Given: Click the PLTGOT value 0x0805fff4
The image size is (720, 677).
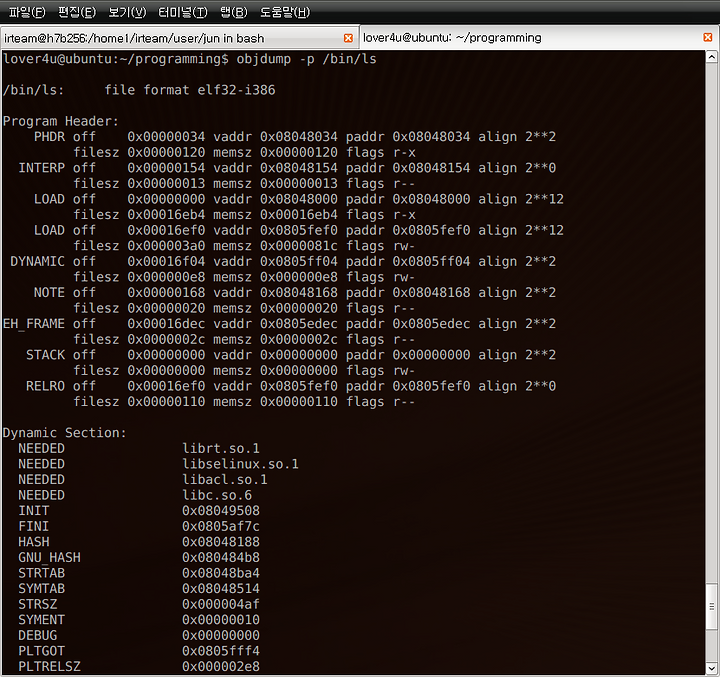Looking at the screenshot, I should (221, 652).
